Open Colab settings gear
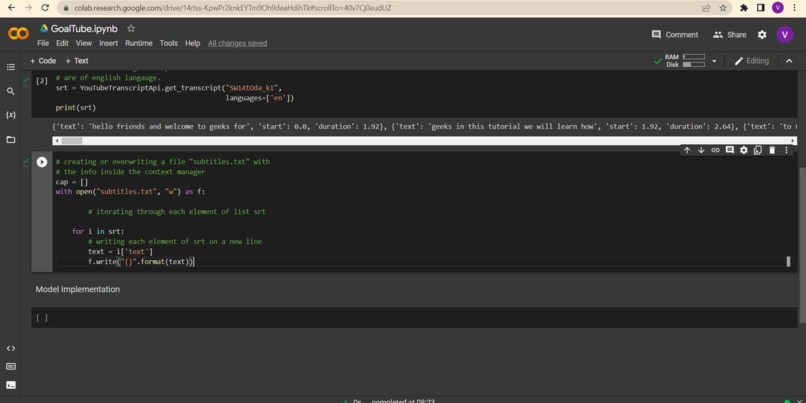This screenshot has width=806, height=403. (x=762, y=34)
